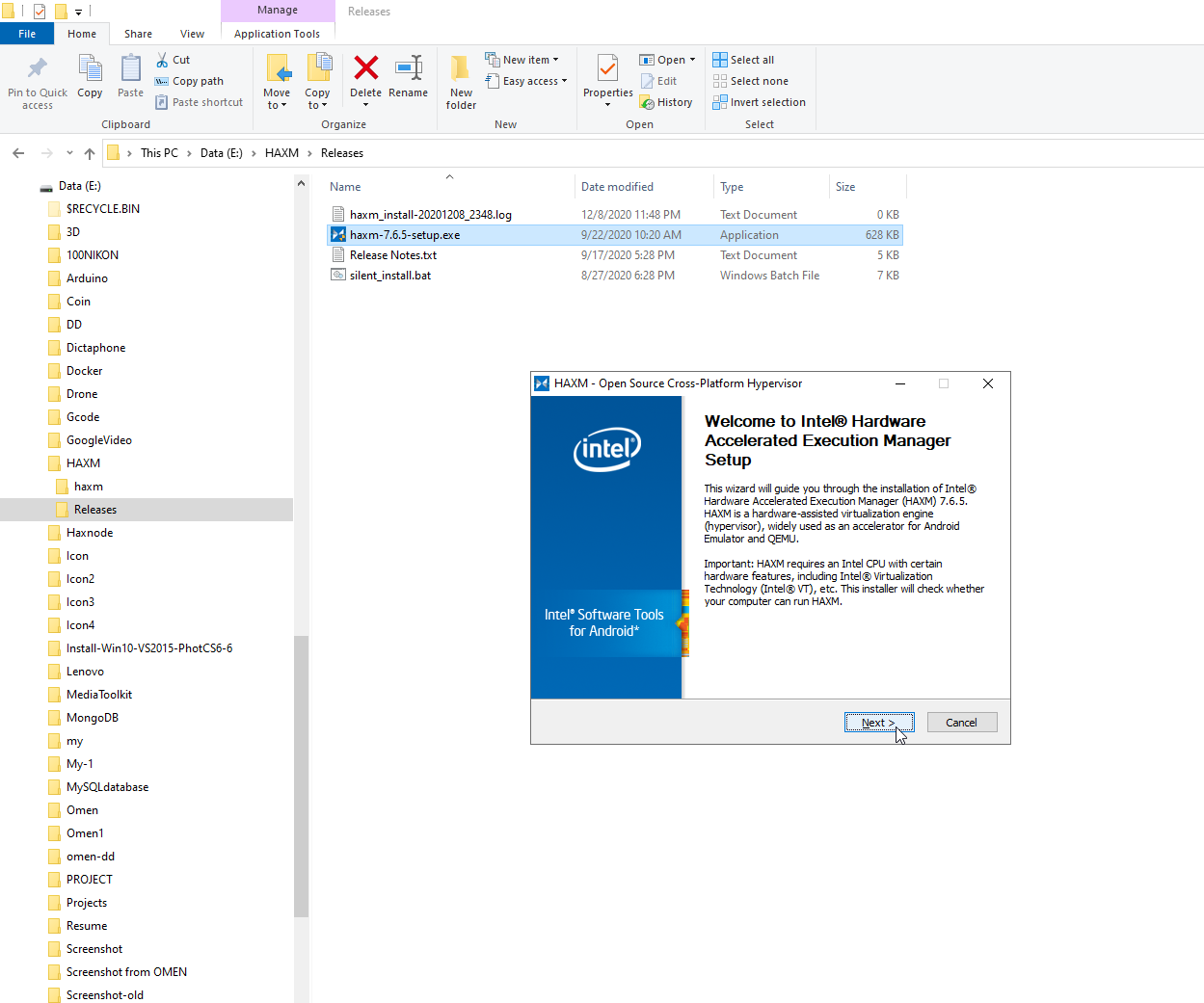Select the Arduino folder in the tree
The width and height of the screenshot is (1204, 1003).
(x=87, y=278)
